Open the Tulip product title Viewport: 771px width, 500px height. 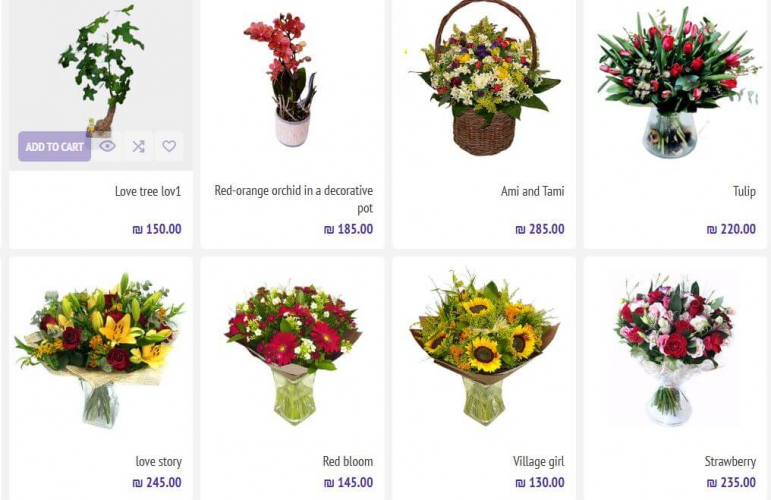tap(744, 191)
